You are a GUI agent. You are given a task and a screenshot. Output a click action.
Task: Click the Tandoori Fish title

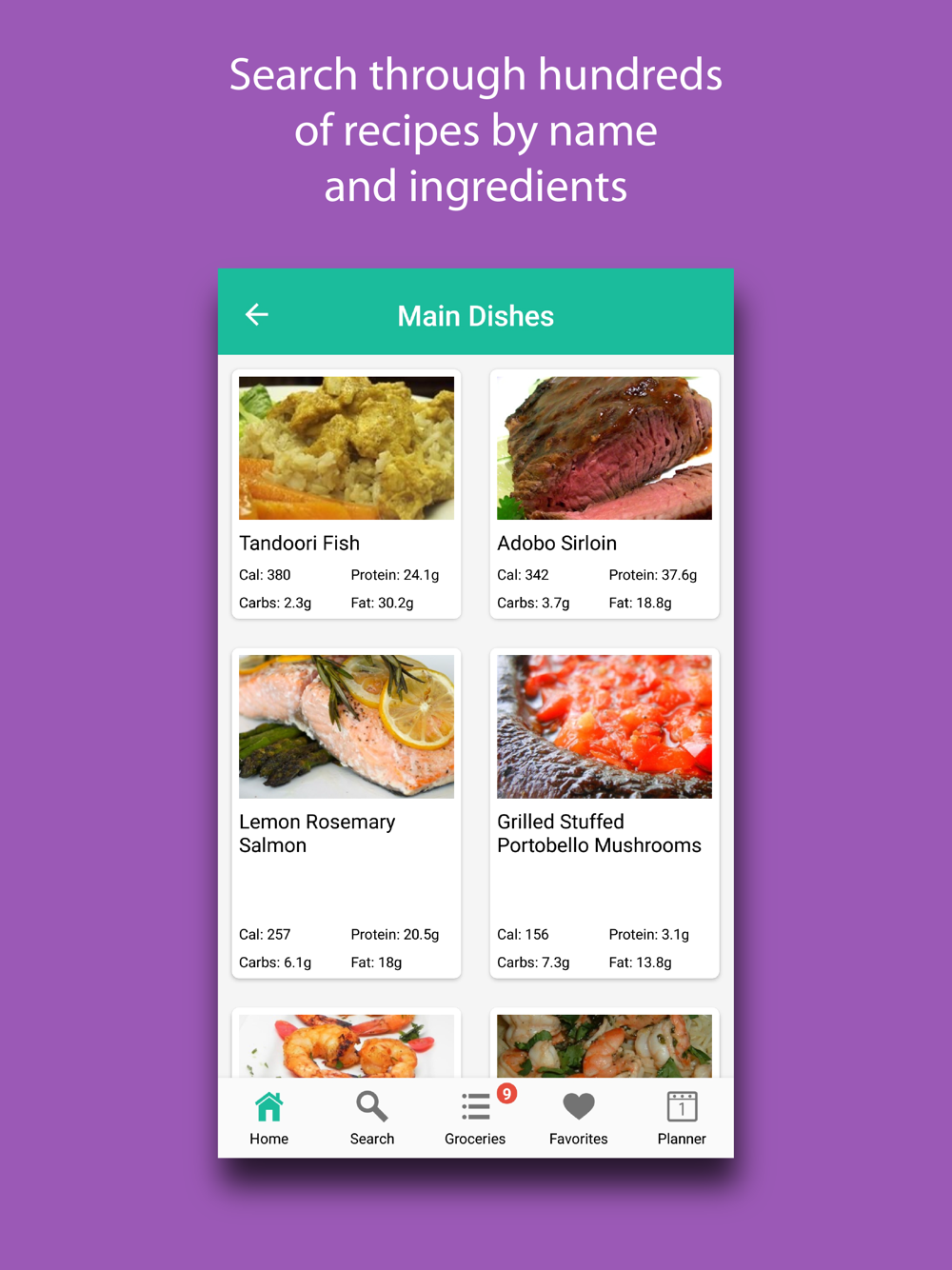pos(300,544)
